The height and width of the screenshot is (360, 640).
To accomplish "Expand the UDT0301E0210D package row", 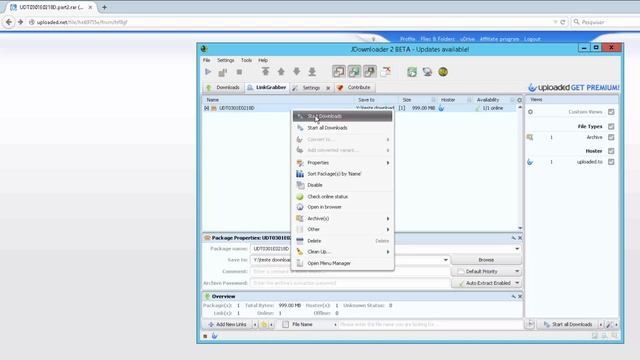I will [207, 108].
